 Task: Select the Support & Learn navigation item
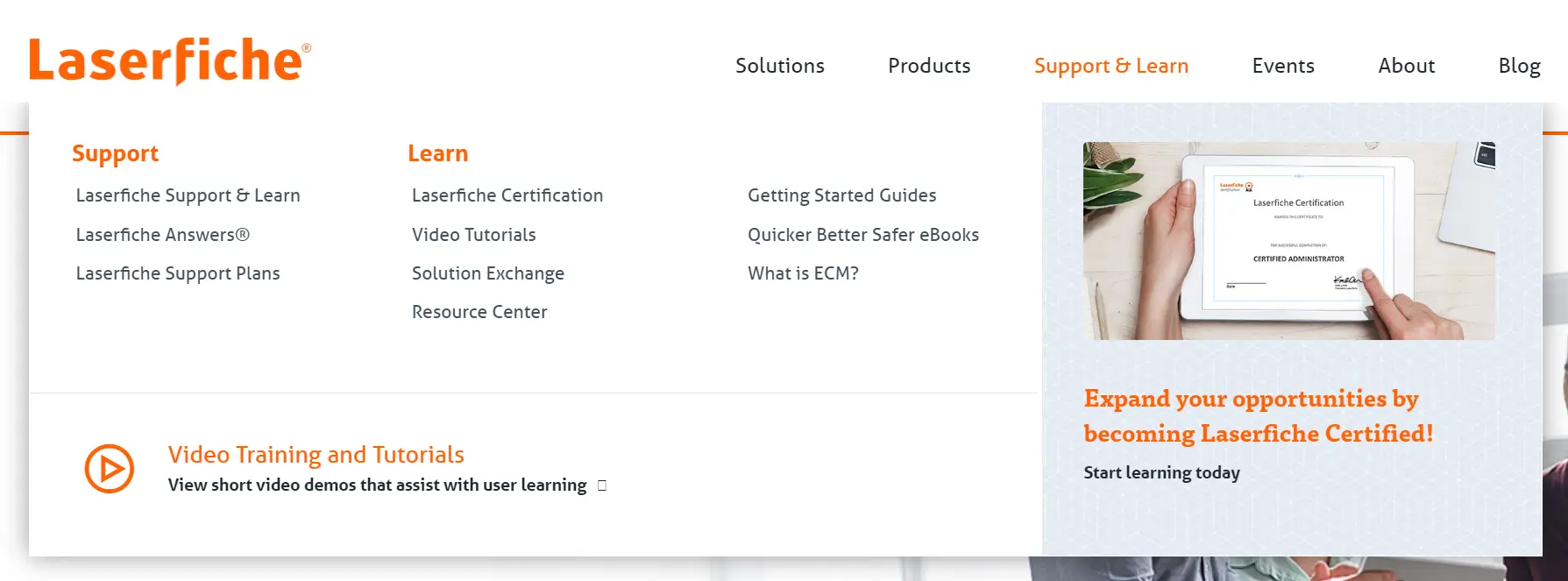[1111, 66]
